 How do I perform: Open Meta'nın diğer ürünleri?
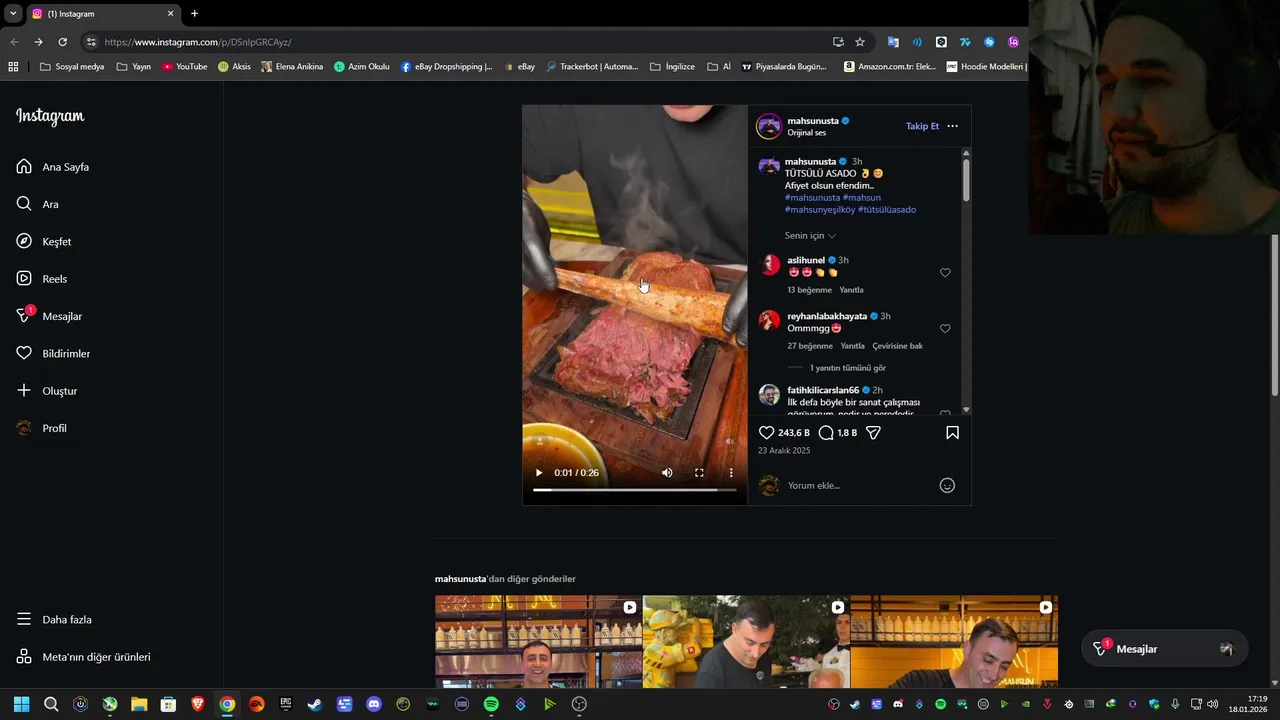point(83,657)
